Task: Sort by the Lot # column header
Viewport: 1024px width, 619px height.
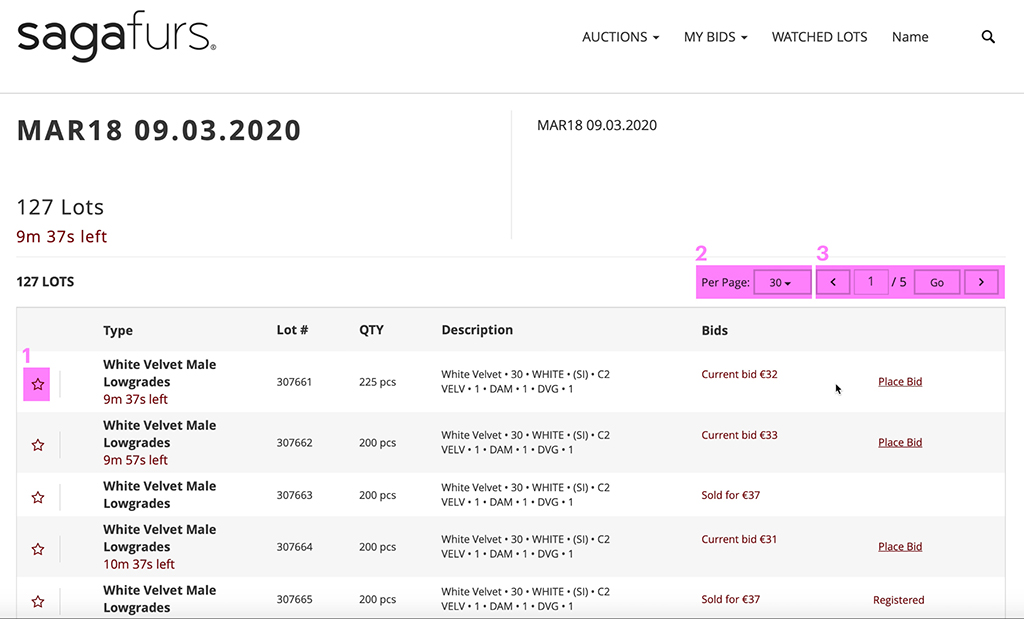Action: pyautogui.click(x=292, y=330)
